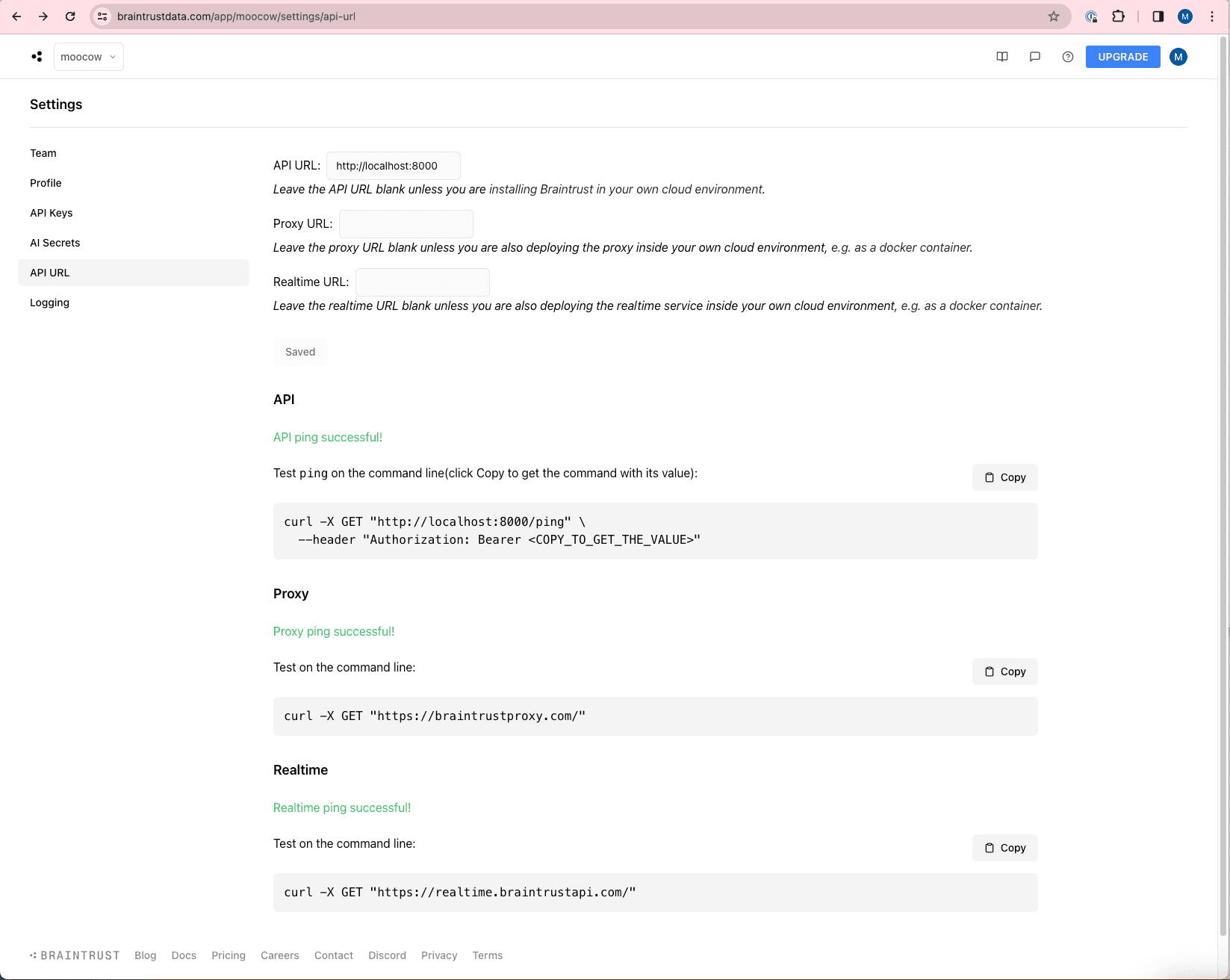Copy the API ping curl command
1230x980 pixels.
[1004, 477]
